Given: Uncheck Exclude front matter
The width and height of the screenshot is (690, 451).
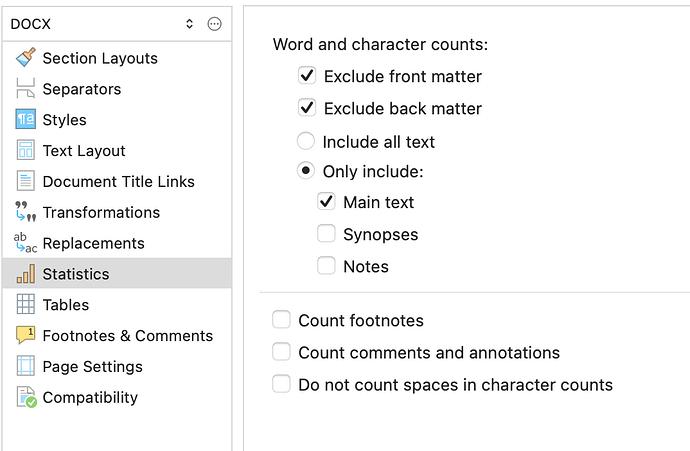Looking at the screenshot, I should 307,76.
